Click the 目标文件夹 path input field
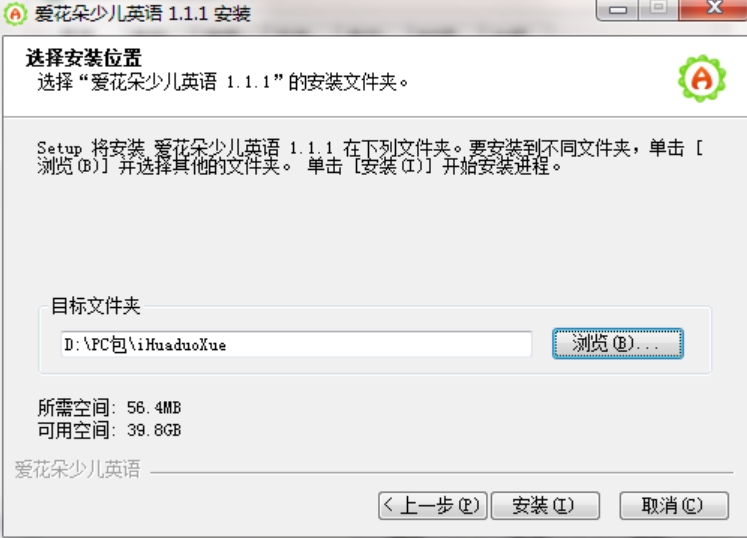This screenshot has width=747, height=538. [296, 344]
